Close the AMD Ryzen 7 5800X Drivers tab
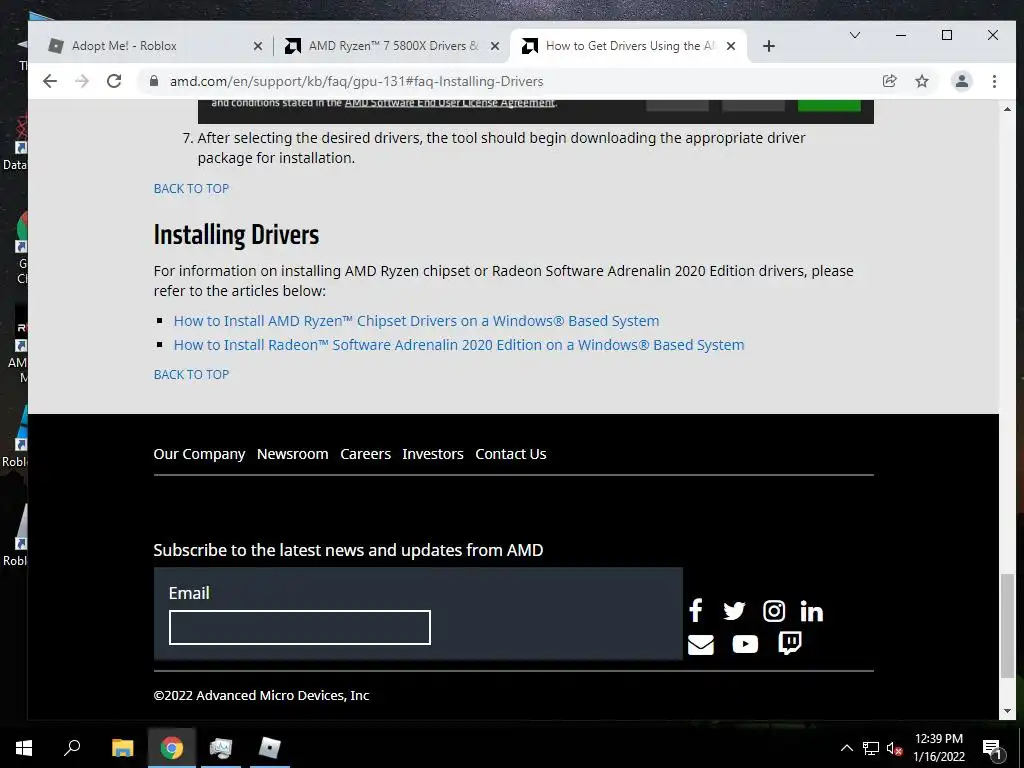Screen dimensions: 1024x768 pos(495,46)
